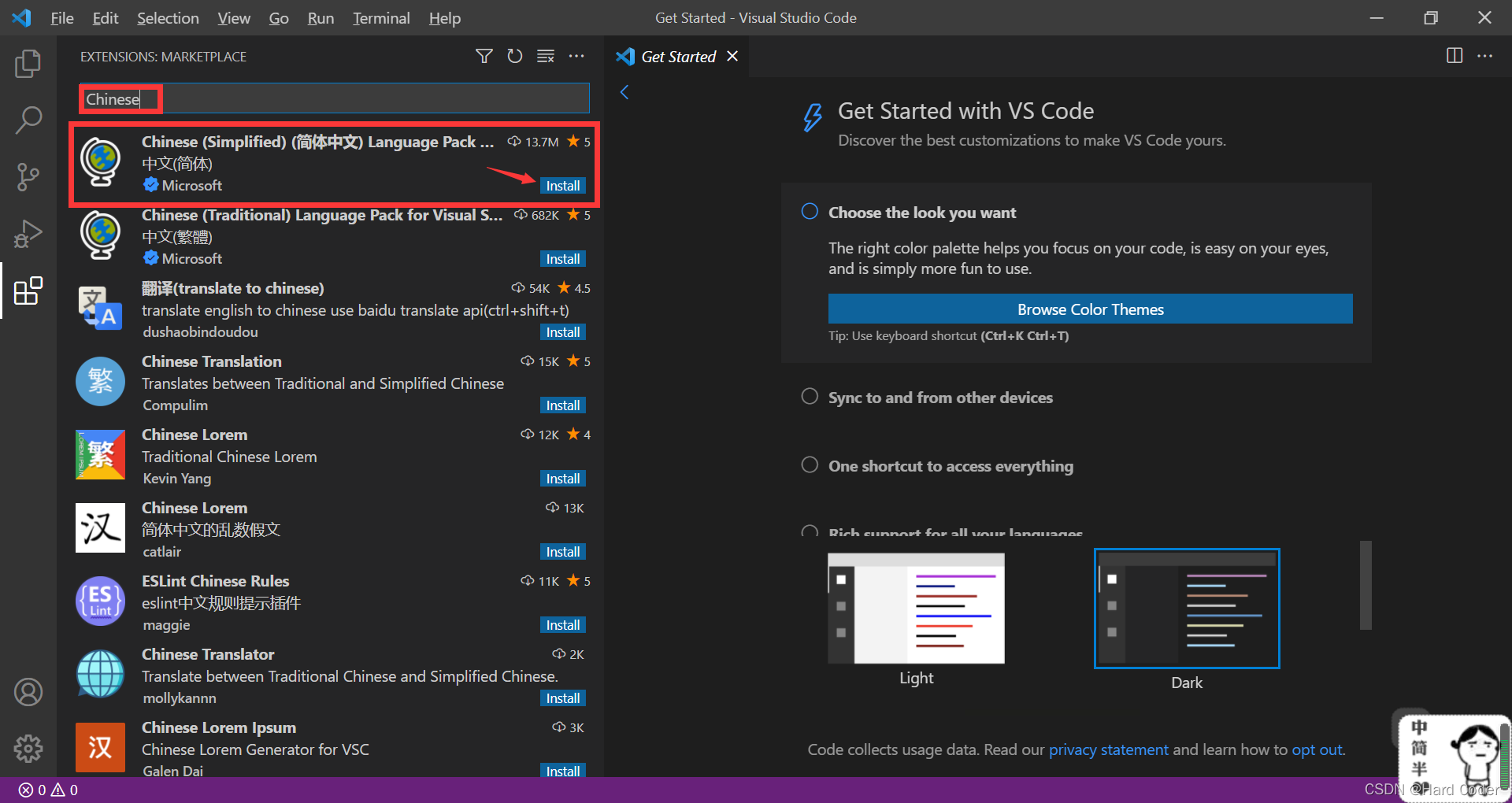Viewport: 1512px width, 803px height.
Task: Install Chinese Lorem by Kevin Yang
Action: pos(563,479)
